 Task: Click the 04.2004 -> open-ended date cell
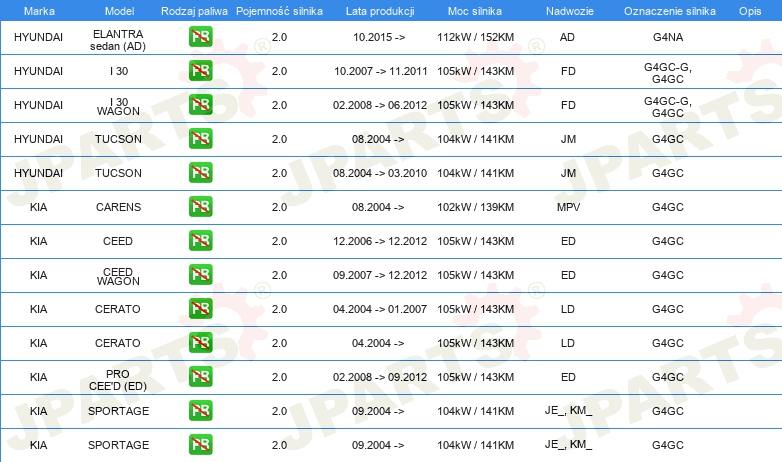click(378, 343)
